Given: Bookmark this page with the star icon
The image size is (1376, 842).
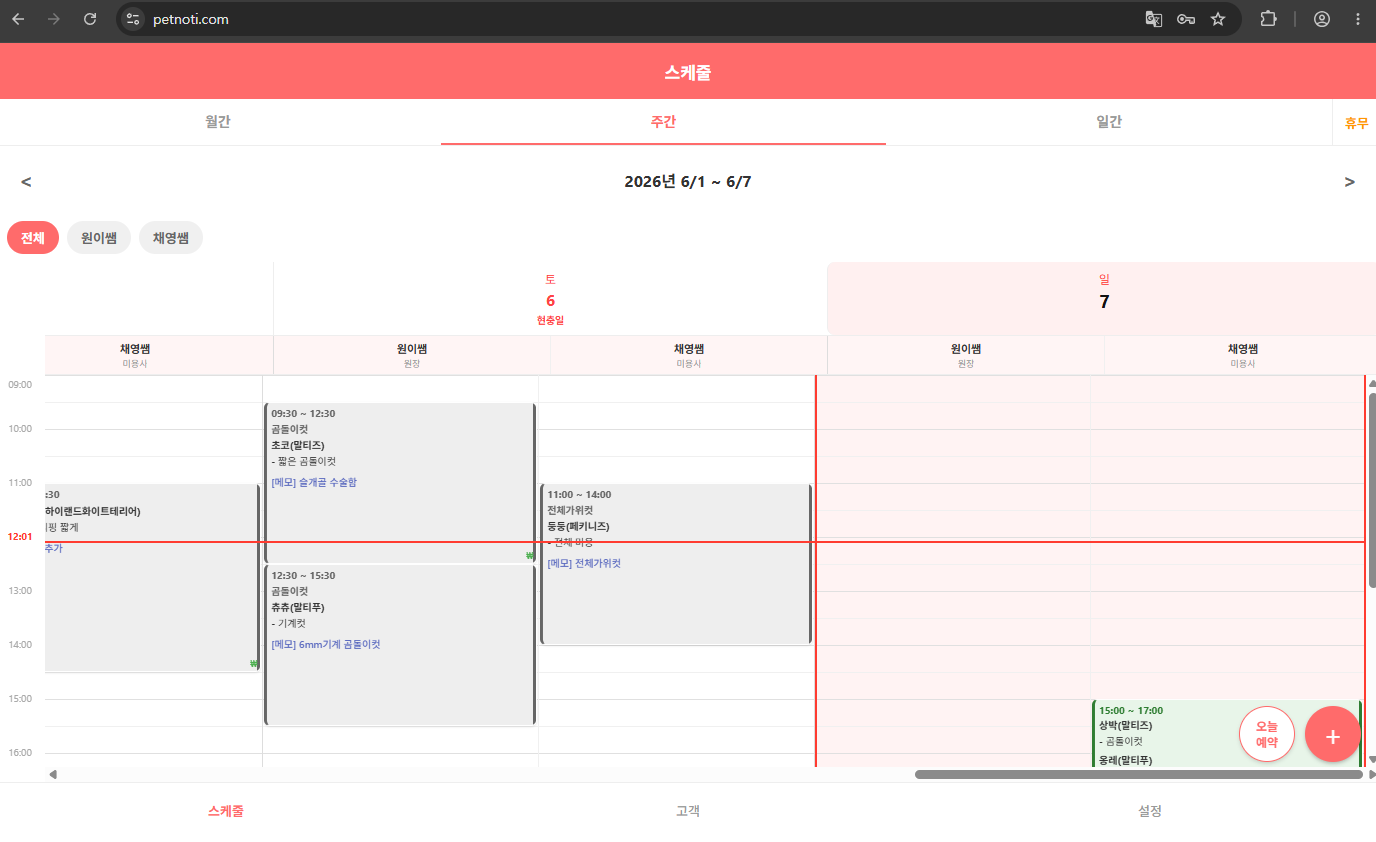Looking at the screenshot, I should (1218, 19).
